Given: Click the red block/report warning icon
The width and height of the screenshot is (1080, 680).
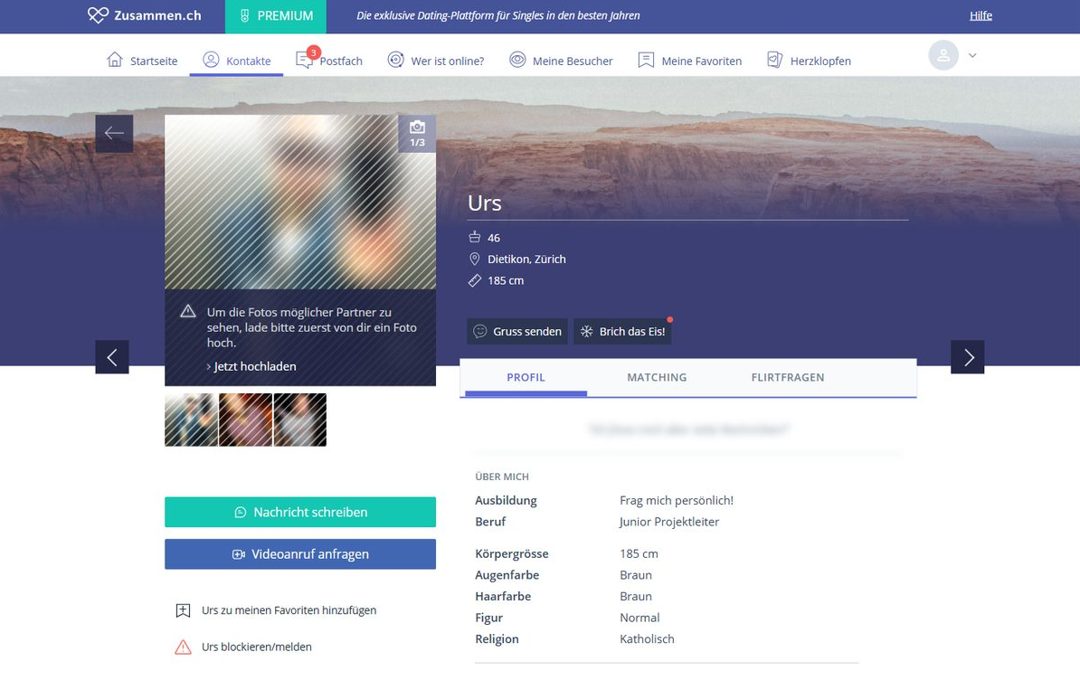Looking at the screenshot, I should [x=183, y=647].
